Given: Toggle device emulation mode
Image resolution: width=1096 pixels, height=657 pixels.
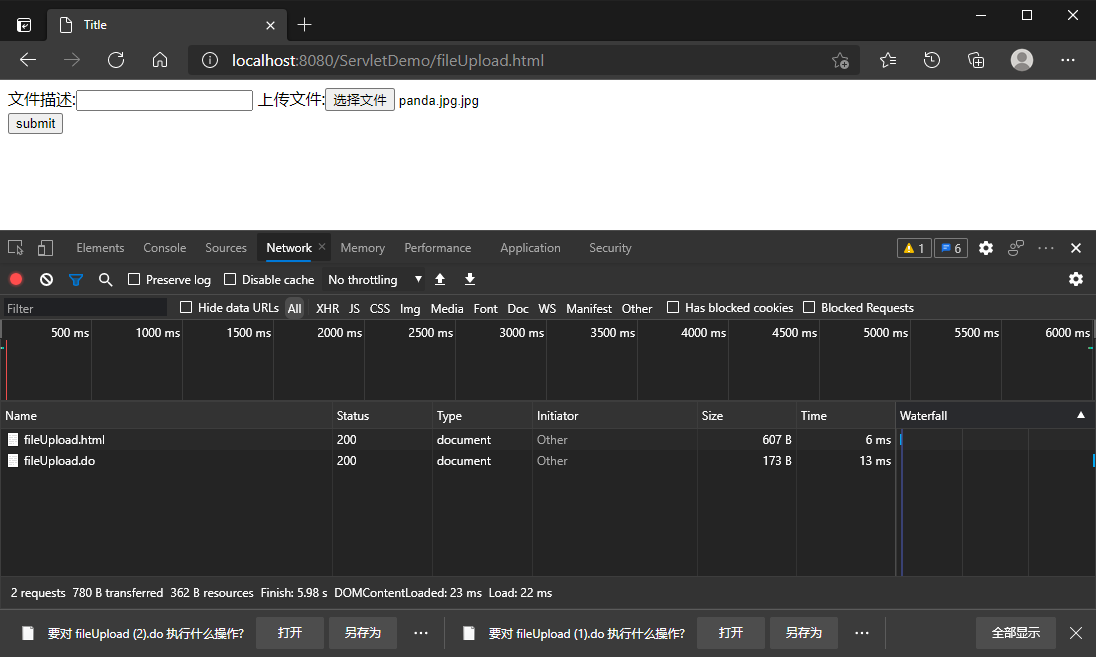Looking at the screenshot, I should click(45, 247).
